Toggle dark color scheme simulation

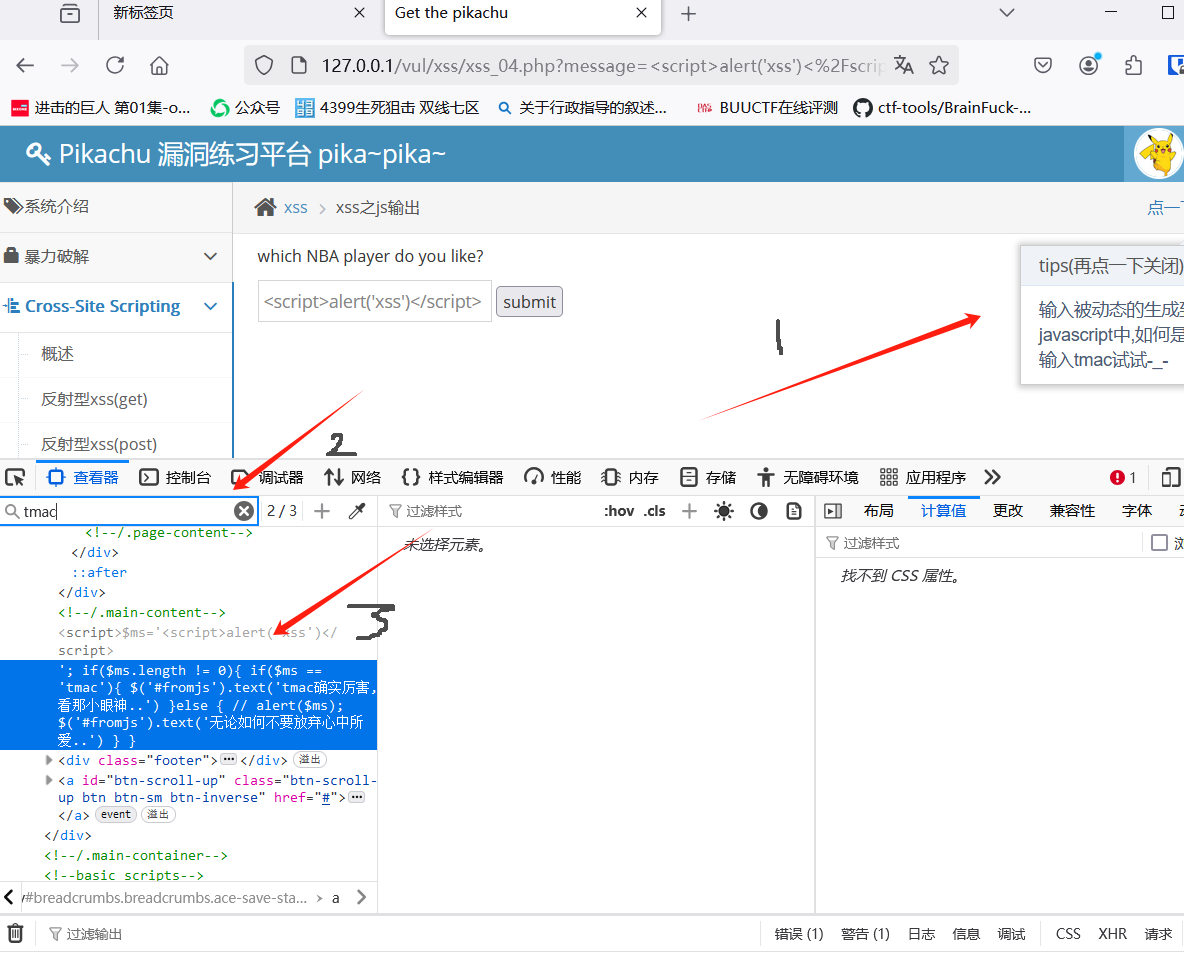[x=759, y=511]
